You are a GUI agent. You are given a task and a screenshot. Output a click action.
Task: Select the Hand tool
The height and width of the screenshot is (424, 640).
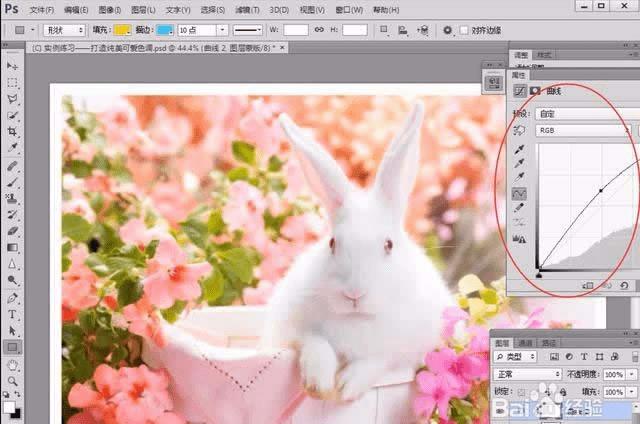(x=13, y=364)
